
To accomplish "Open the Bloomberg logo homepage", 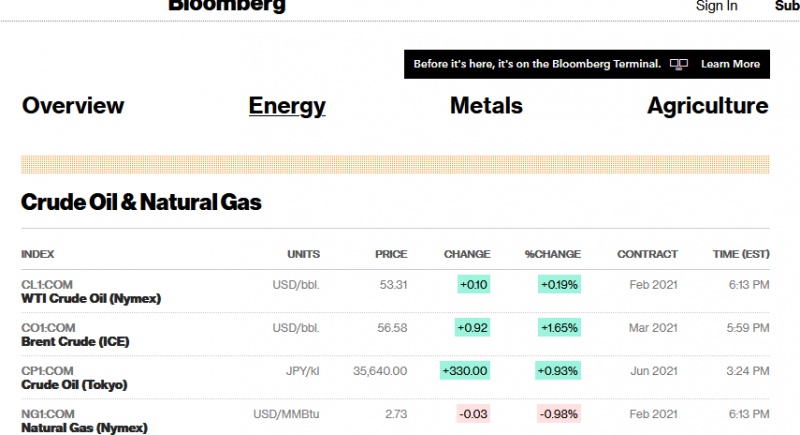I will [227, 6].
